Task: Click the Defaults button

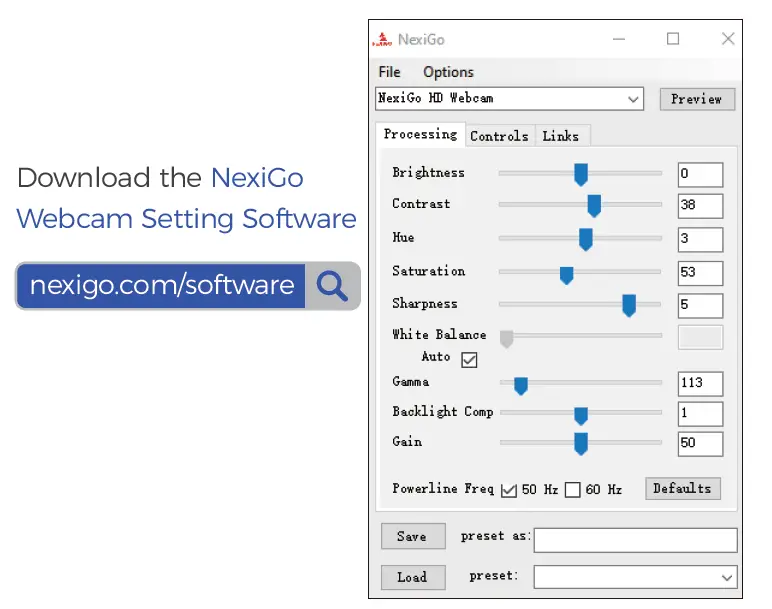Action: [x=683, y=489]
